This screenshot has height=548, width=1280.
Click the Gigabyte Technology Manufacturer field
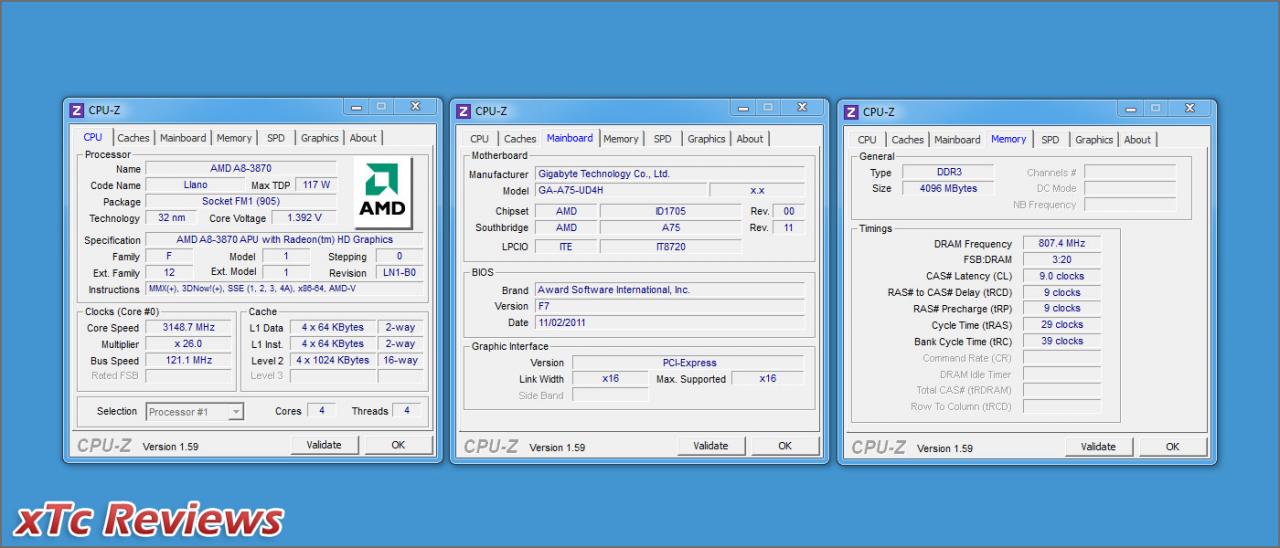coord(669,174)
